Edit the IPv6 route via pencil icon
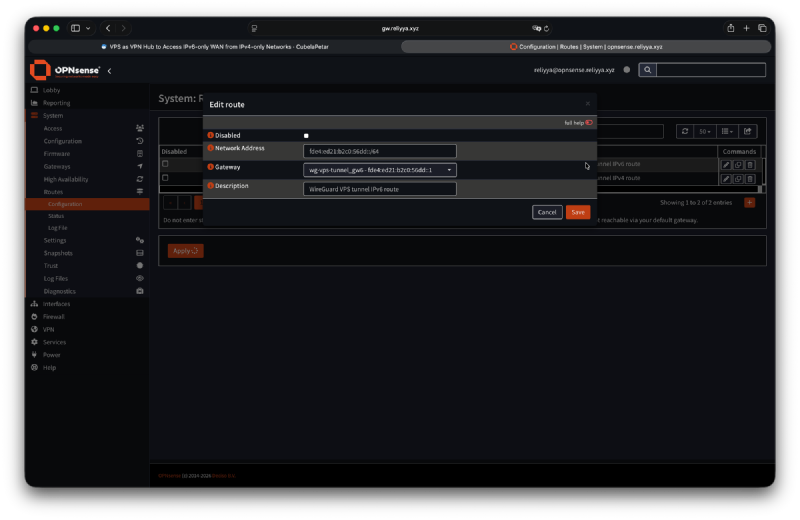This screenshot has height=520, width=800. pos(726,164)
